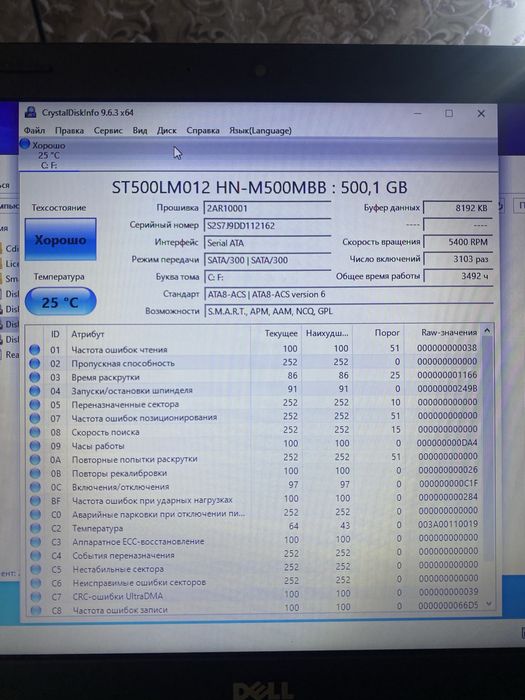Click the Raw-значения column header
The height and width of the screenshot is (700, 525).
point(443,333)
